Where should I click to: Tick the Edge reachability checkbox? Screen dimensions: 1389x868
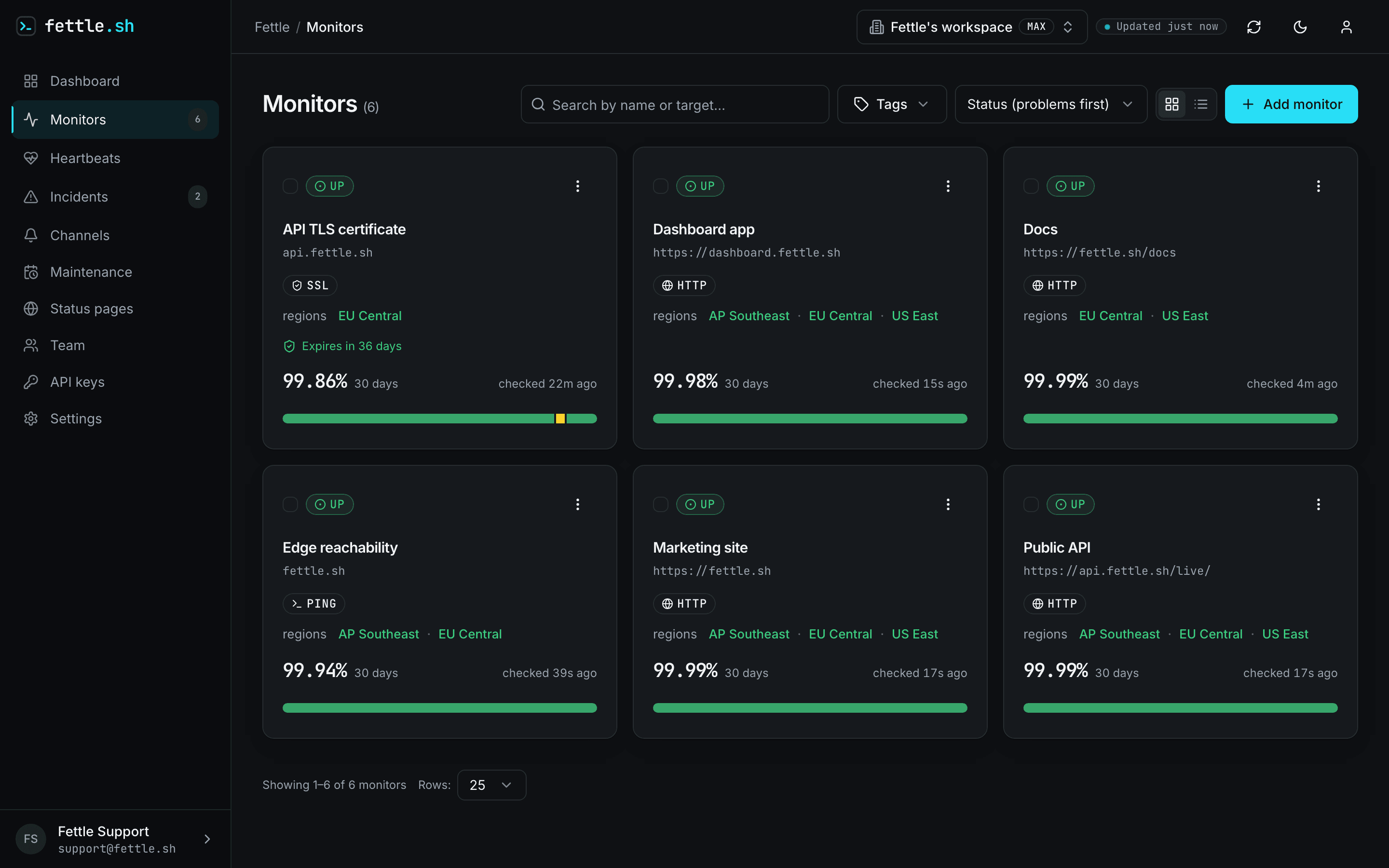[x=290, y=504]
